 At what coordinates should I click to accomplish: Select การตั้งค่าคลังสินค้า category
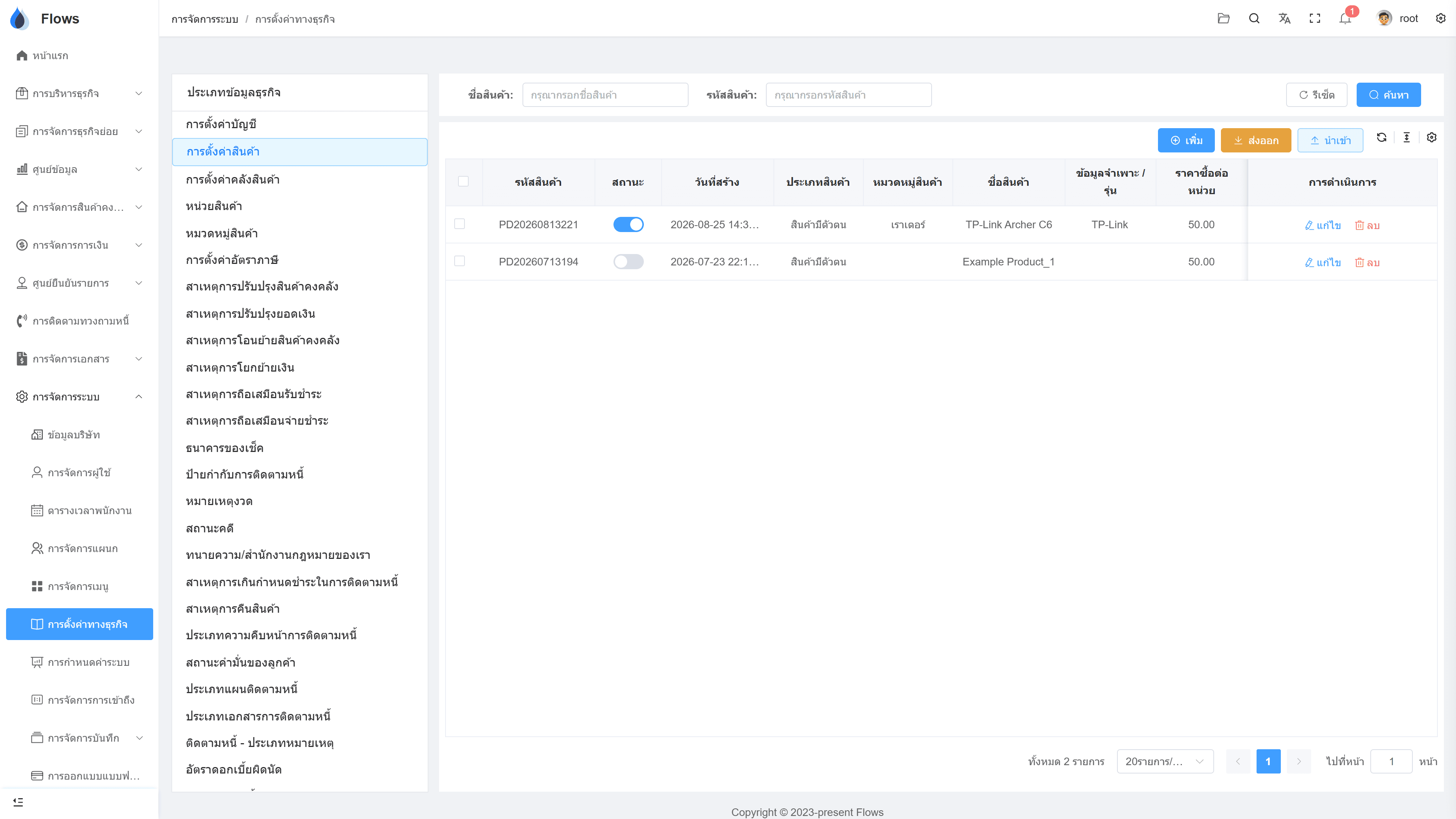pyautogui.click(x=300, y=180)
